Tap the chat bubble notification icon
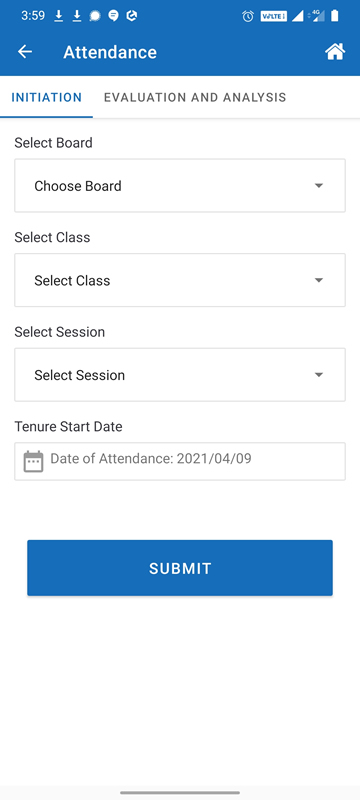 114,16
